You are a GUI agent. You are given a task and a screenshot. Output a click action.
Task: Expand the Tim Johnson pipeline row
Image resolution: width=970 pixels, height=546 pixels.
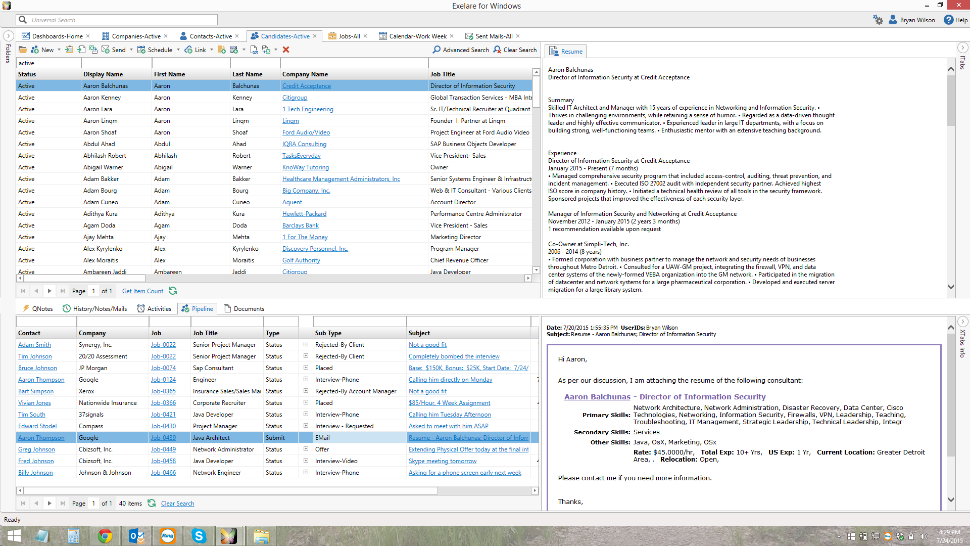[306, 356]
